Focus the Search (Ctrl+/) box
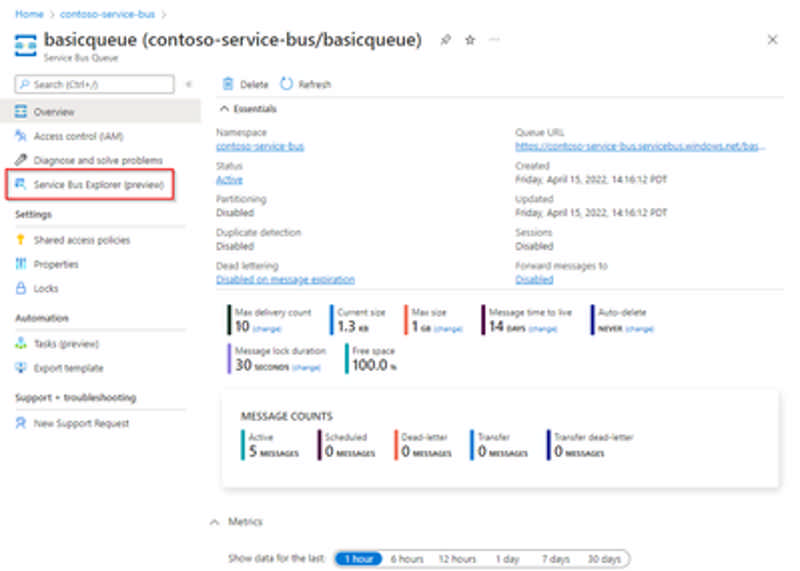800x571 pixels. (x=94, y=84)
